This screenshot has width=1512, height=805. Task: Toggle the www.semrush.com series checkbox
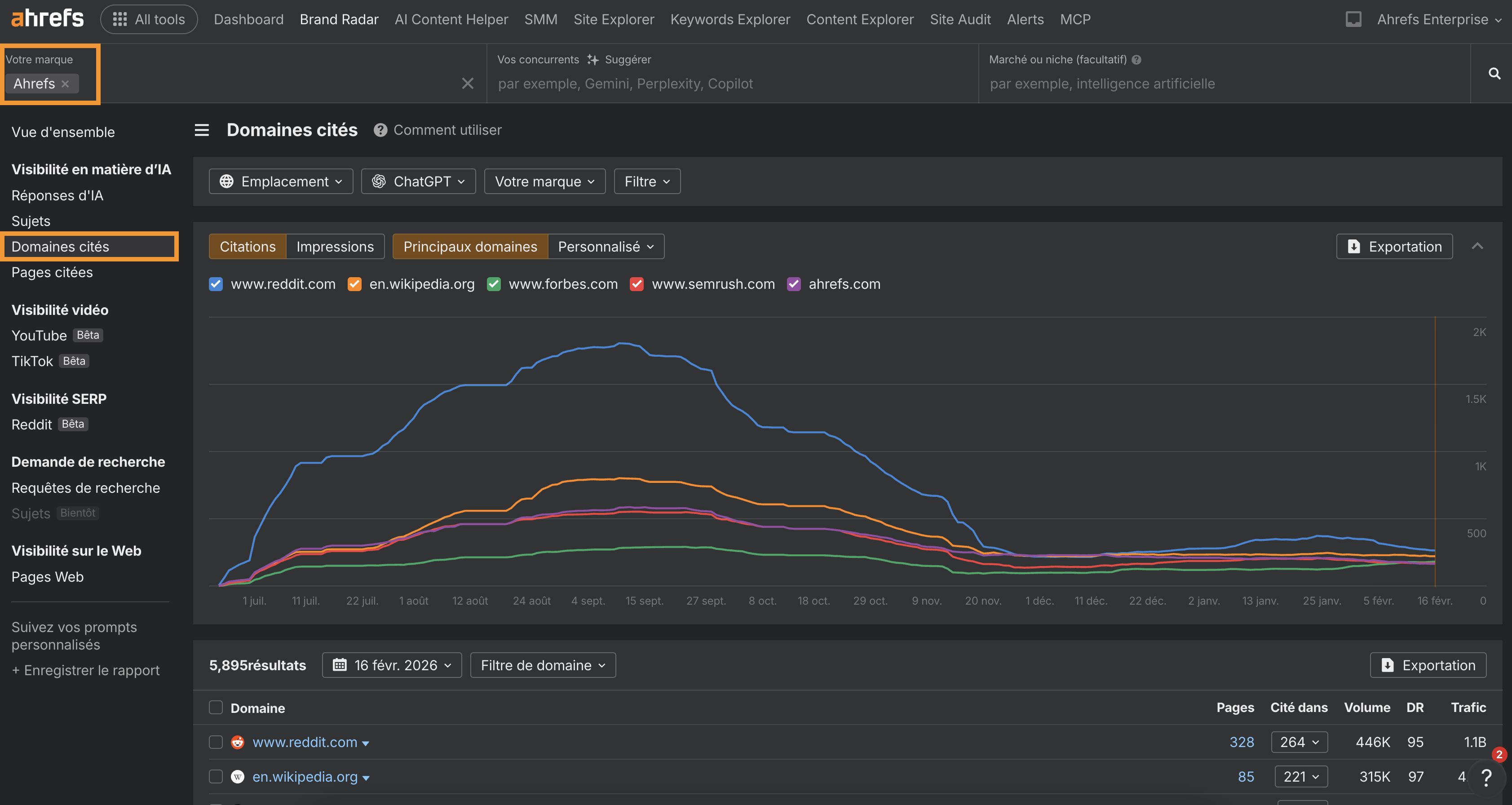[636, 284]
